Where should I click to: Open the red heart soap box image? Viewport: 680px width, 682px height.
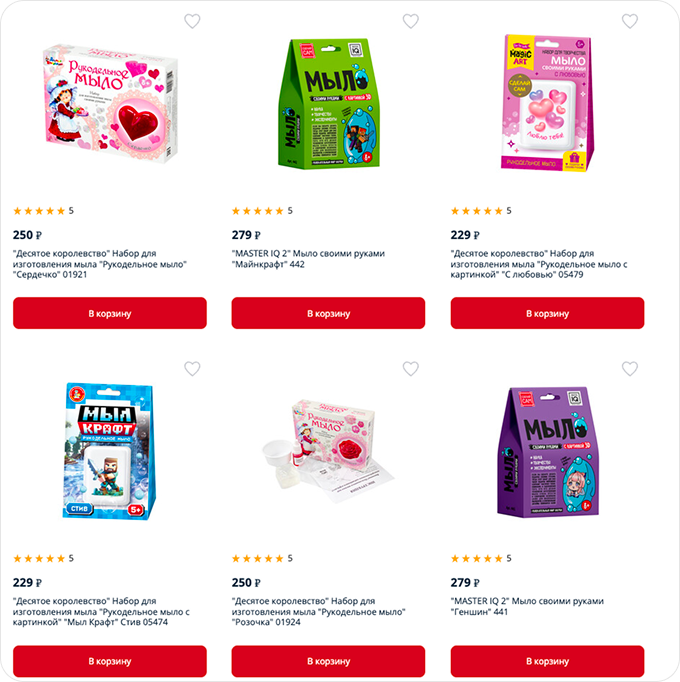[111, 102]
